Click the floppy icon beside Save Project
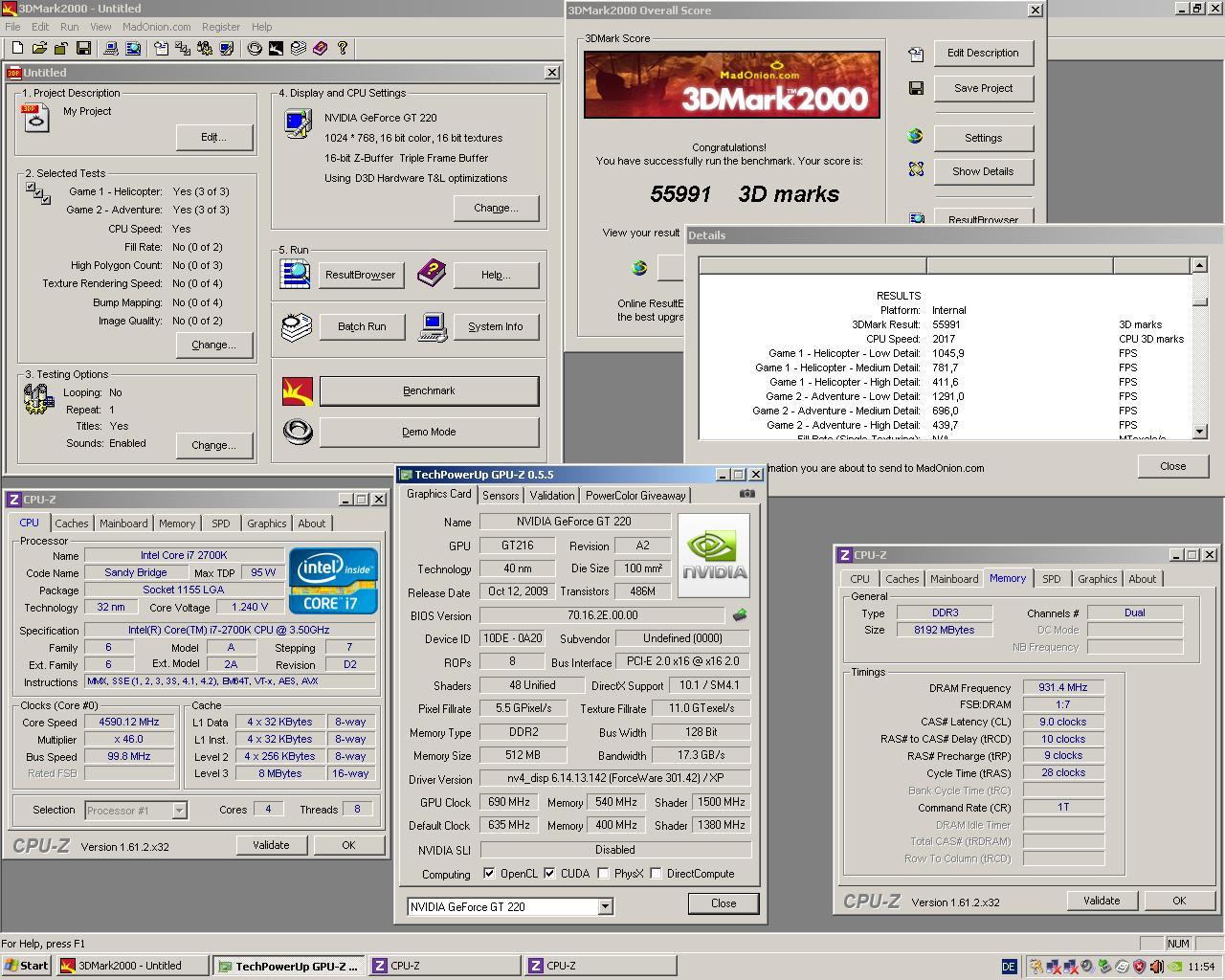Viewport: 1225px width, 980px height. 916,88
